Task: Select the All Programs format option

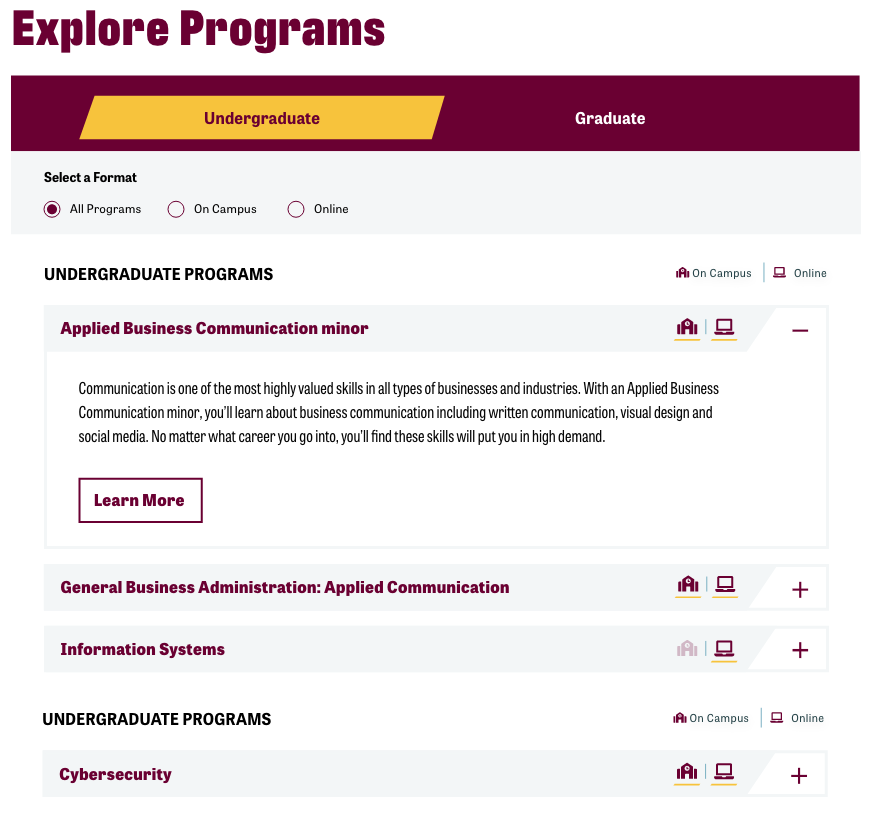Action: coord(53,209)
